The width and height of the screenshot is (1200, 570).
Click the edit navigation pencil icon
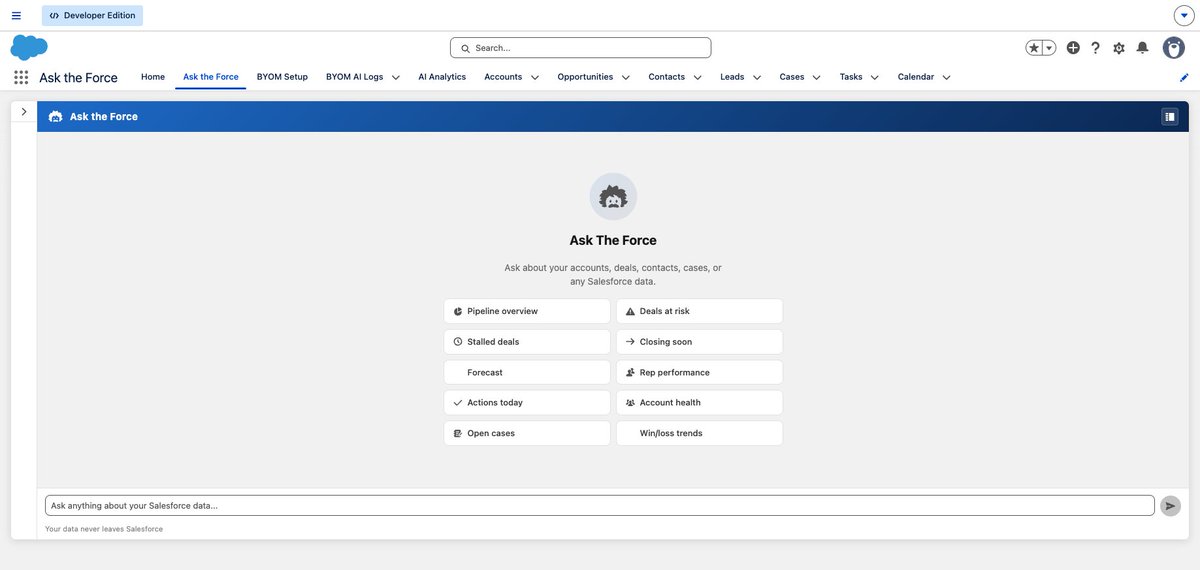pos(1184,77)
